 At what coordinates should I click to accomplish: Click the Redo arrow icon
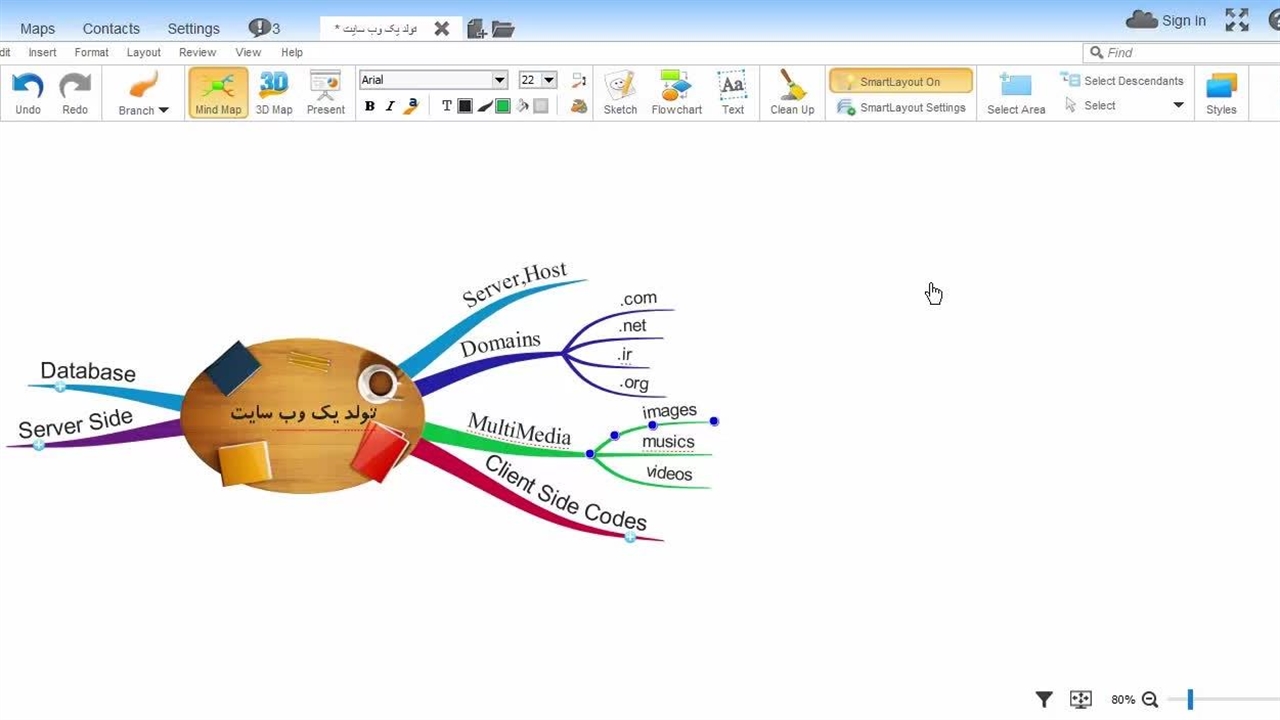point(75,86)
